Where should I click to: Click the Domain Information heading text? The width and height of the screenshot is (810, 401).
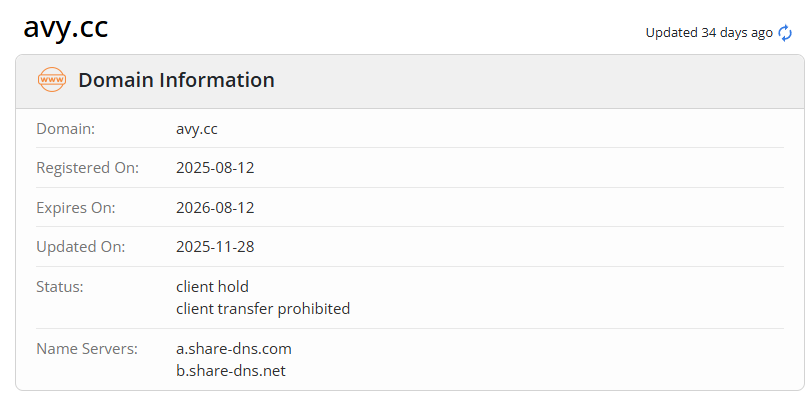coord(176,81)
